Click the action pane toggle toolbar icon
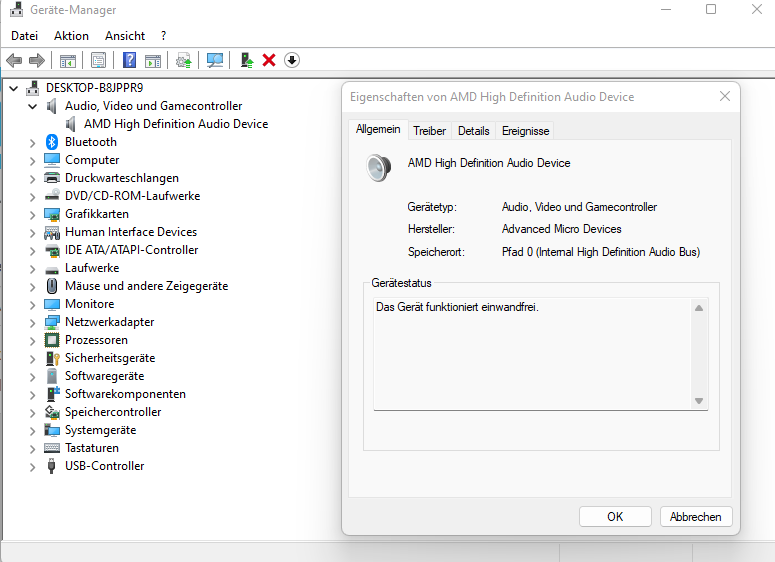This screenshot has width=775, height=562. (153, 60)
